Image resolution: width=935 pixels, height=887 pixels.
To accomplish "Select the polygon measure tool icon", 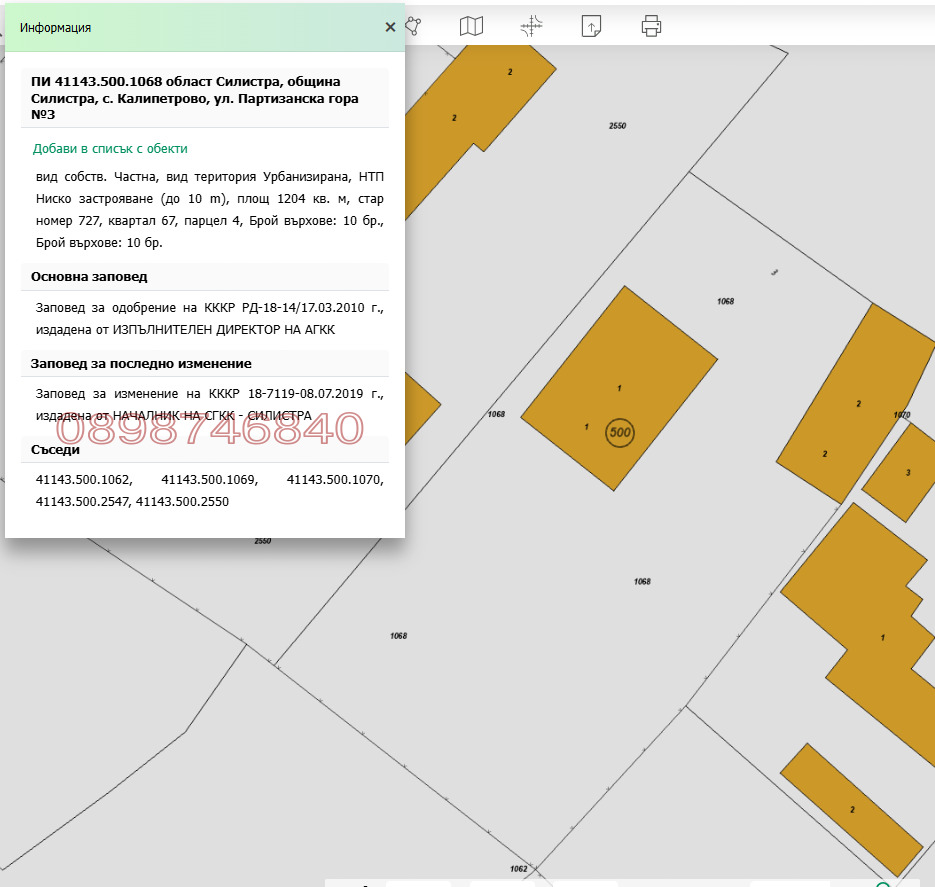I will click(413, 26).
